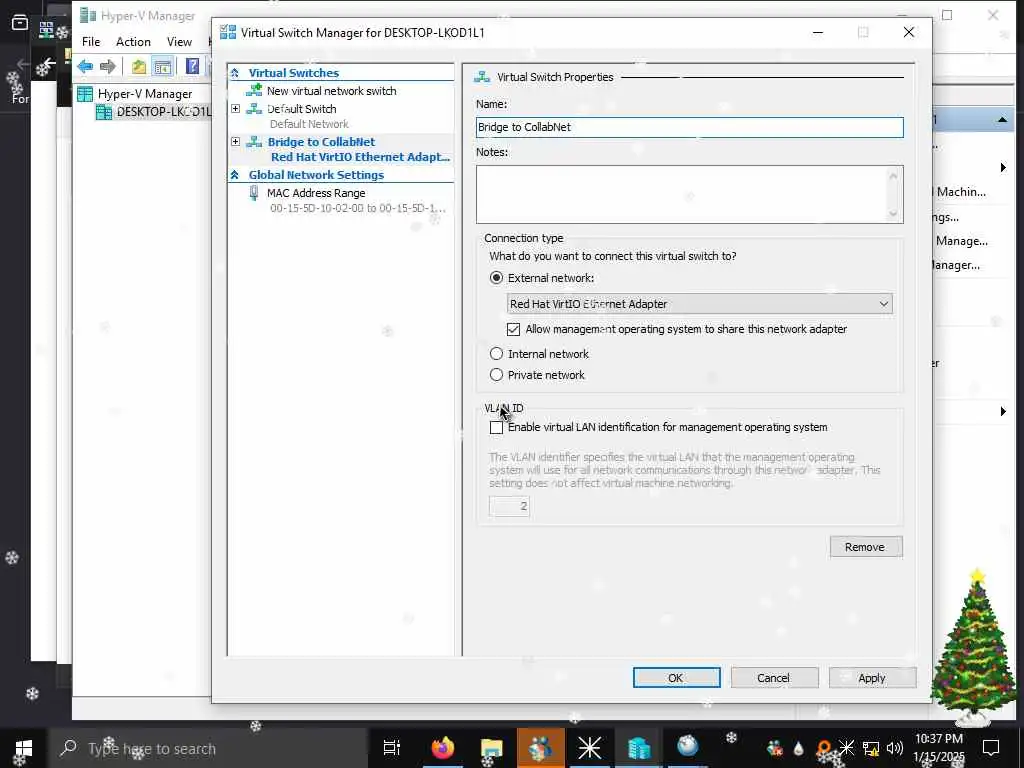The image size is (1024, 768).
Task: Click the Name field with Bridge to CollabNet
Action: 690,127
